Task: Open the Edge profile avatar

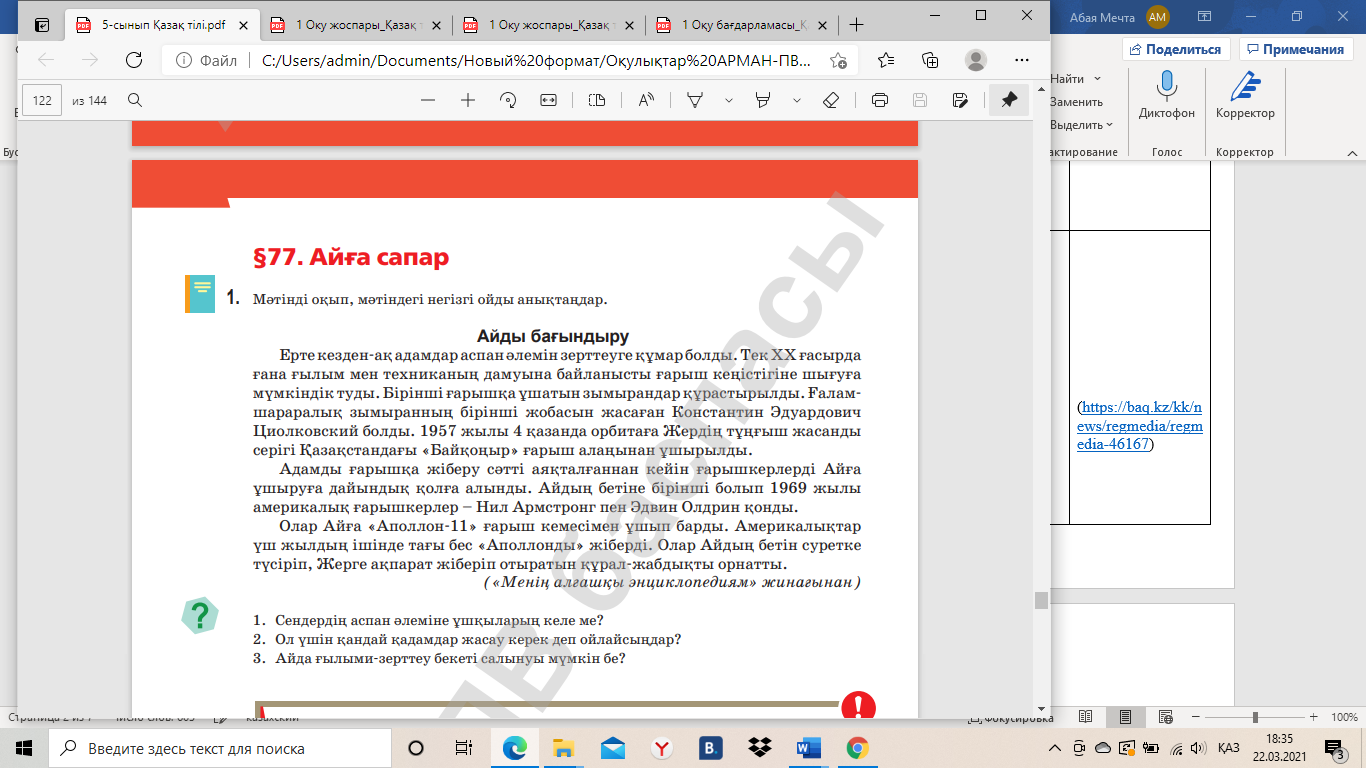Action: pyautogui.click(x=976, y=60)
